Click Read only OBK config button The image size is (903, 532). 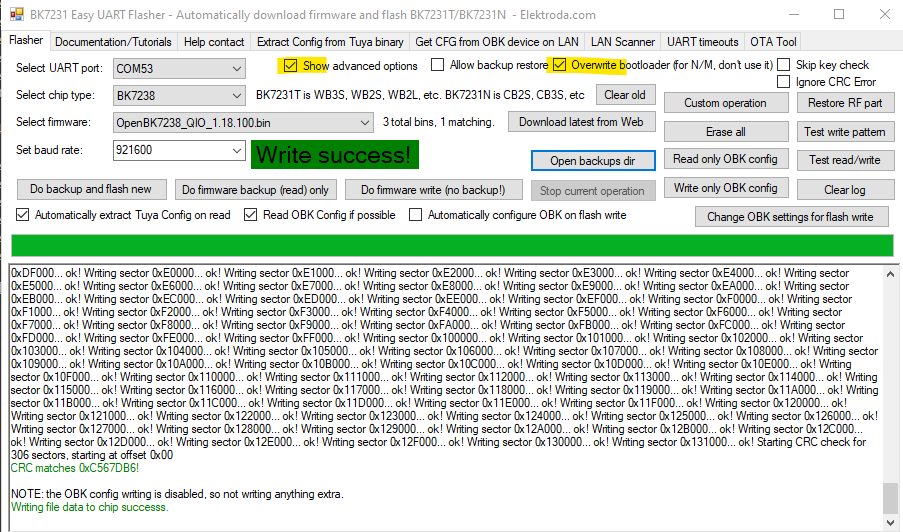[x=725, y=159]
